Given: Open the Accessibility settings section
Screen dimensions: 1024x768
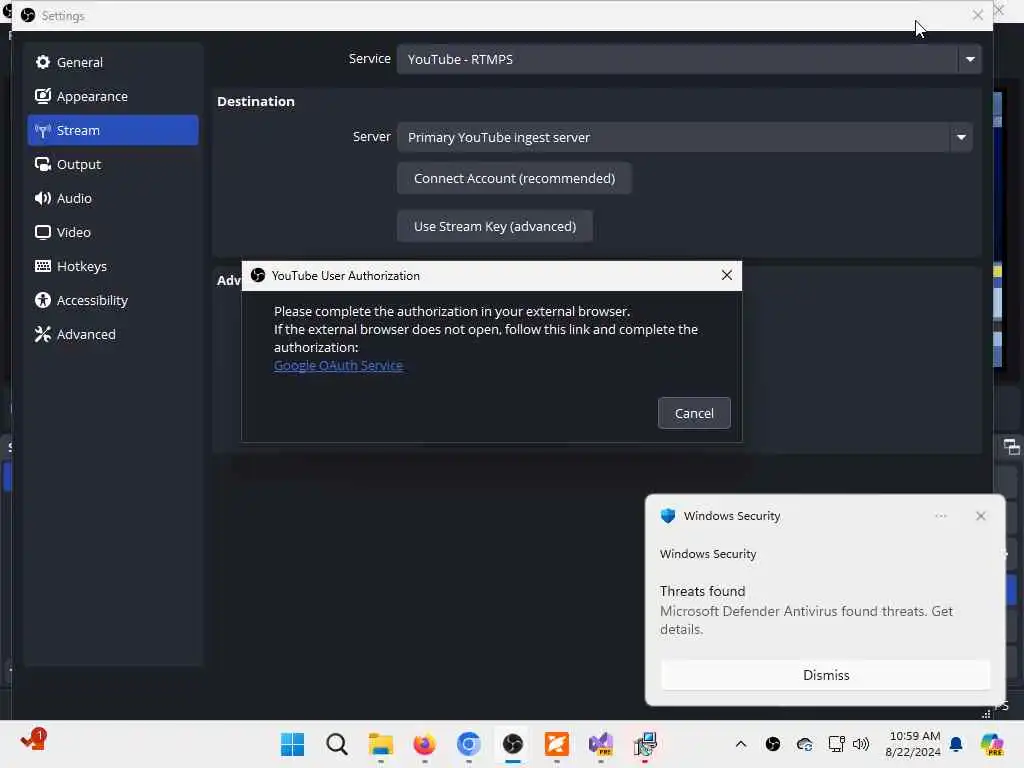Looking at the screenshot, I should 112,300.
